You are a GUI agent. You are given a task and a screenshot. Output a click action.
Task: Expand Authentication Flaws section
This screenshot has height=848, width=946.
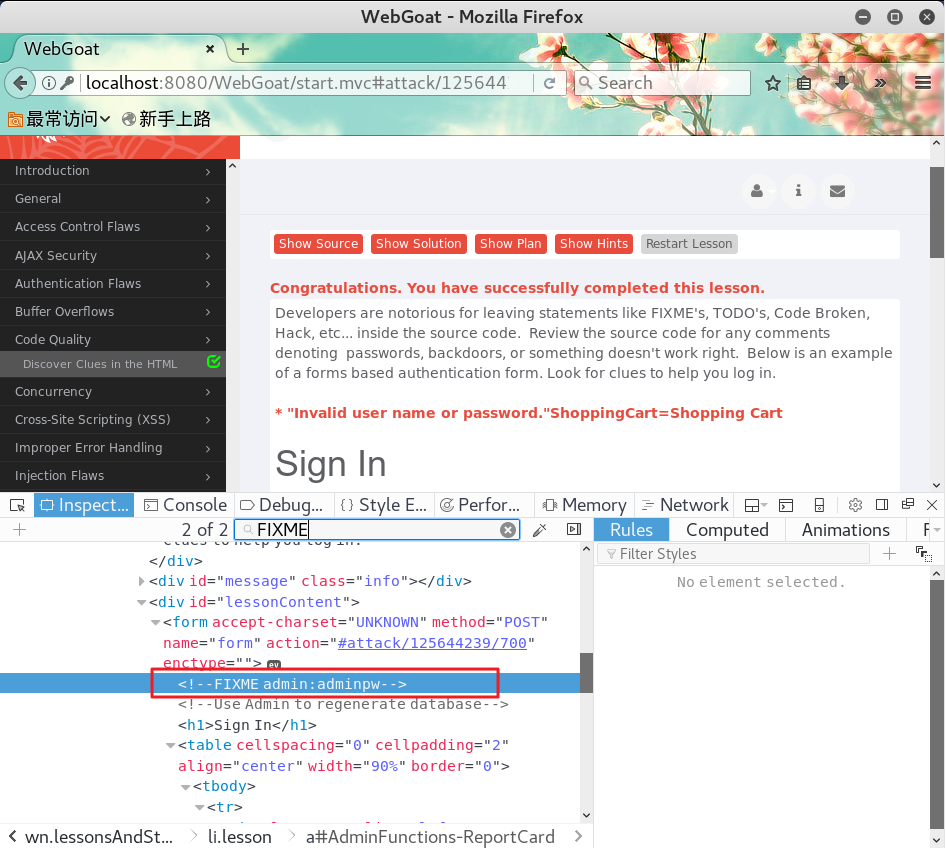point(113,283)
